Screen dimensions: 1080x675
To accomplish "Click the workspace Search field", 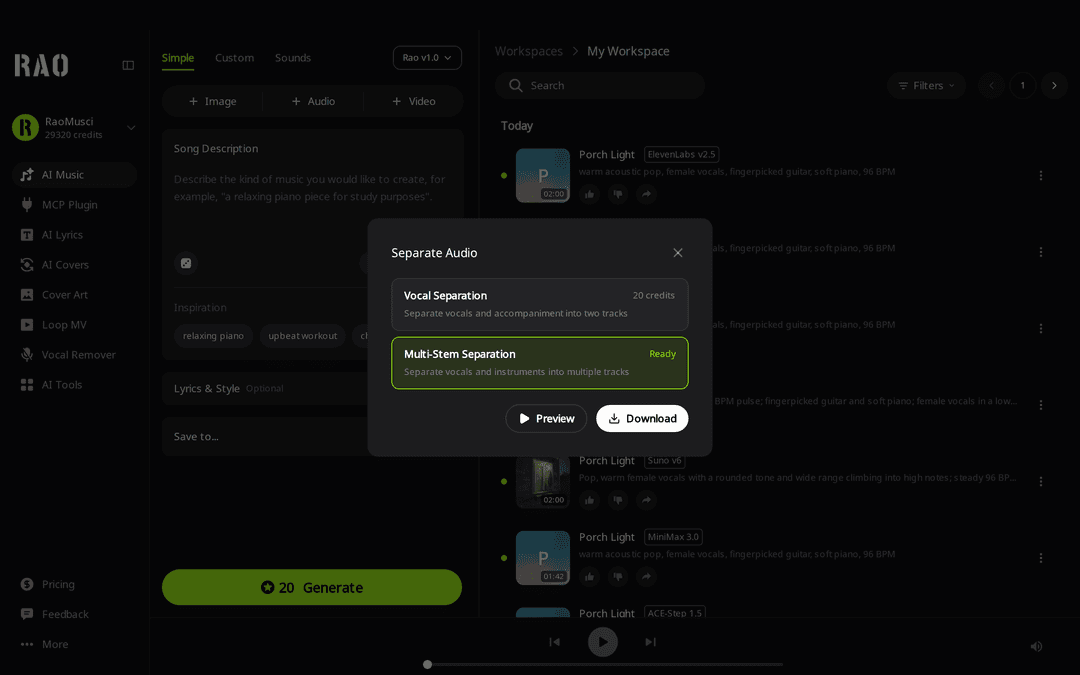I will 600,85.
